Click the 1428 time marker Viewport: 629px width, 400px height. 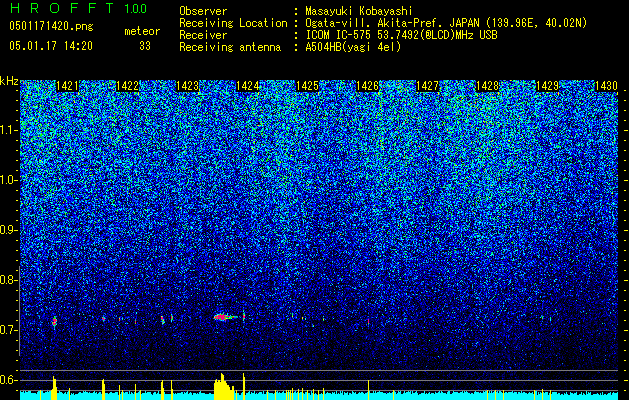click(x=487, y=86)
